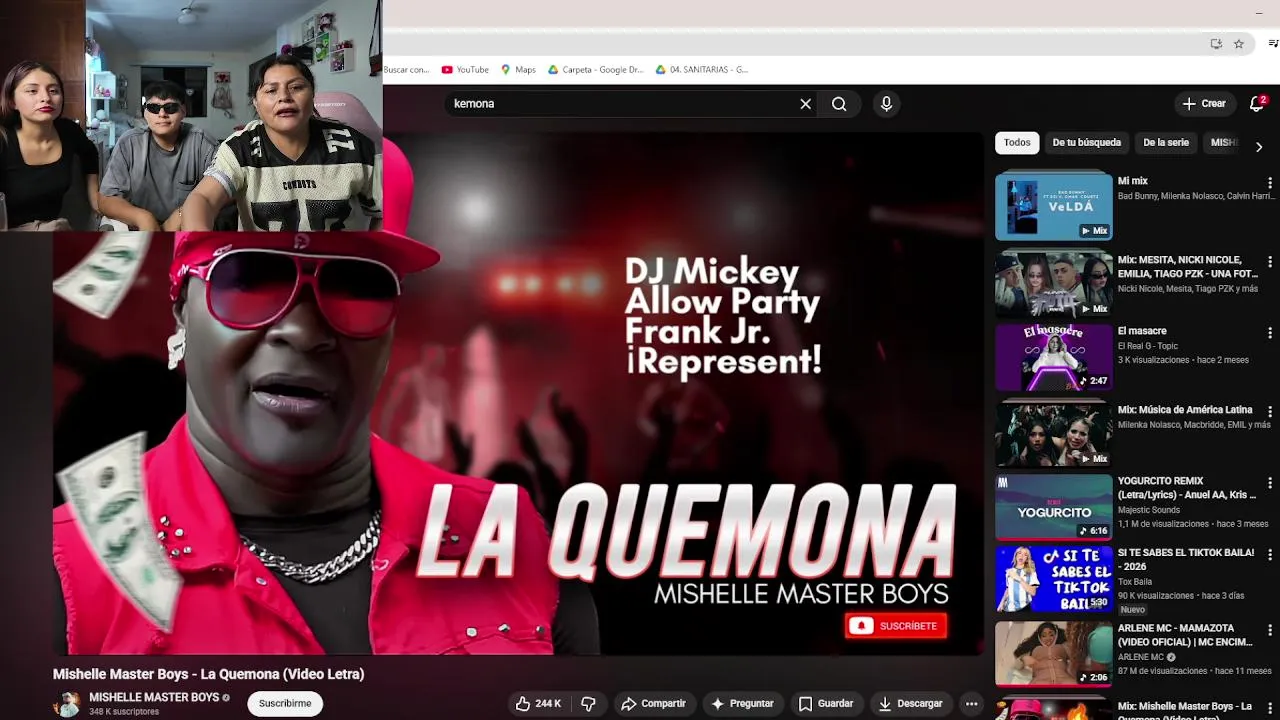Open options menu for Mix MESITA
This screenshot has height=720, width=1280.
point(1270,262)
